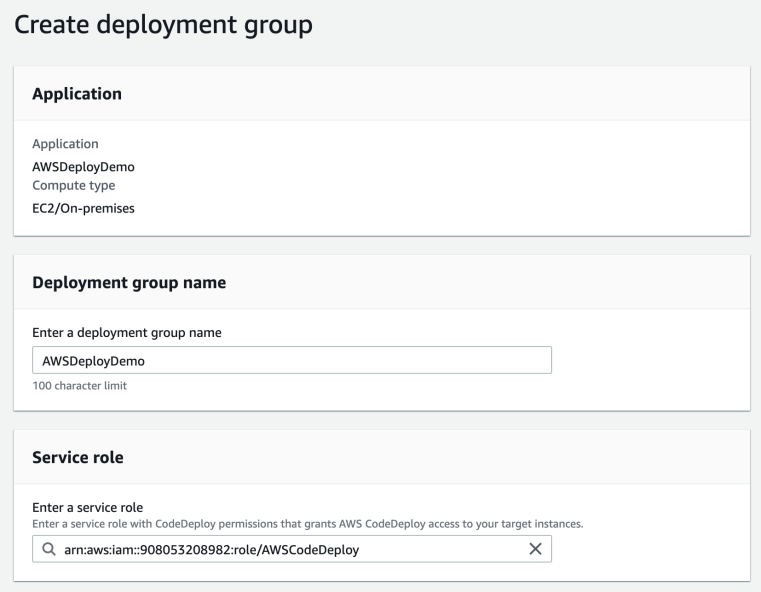
Task: Click empty area right of group name input
Action: [x=650, y=360]
